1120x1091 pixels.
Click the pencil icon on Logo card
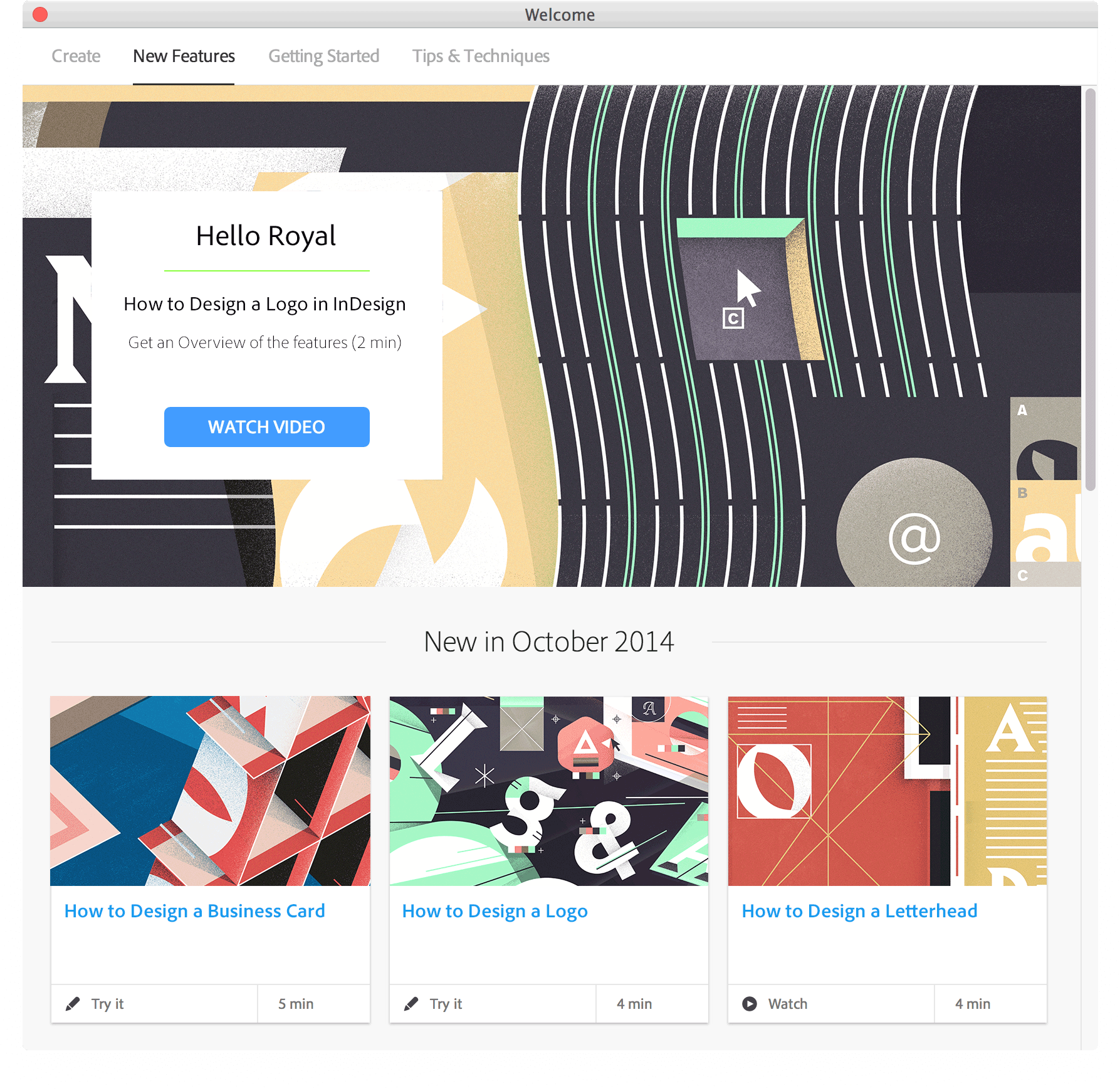click(411, 1004)
